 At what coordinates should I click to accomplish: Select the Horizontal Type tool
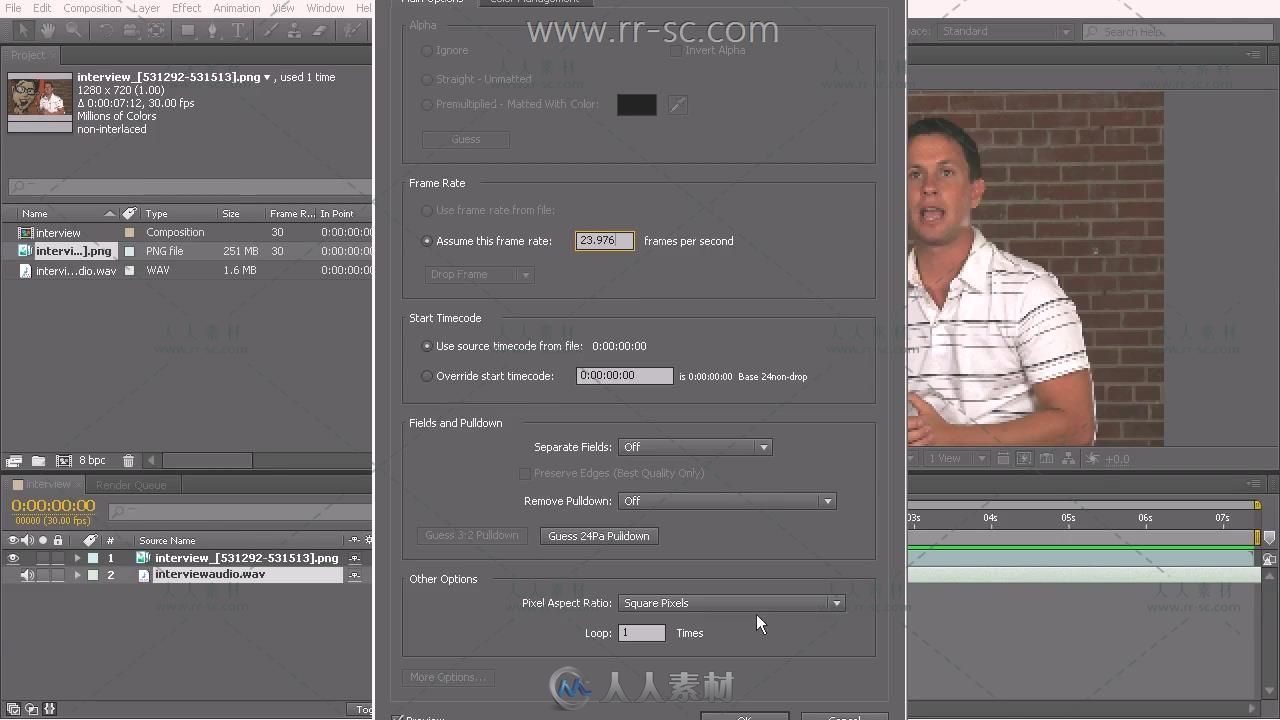coord(238,30)
